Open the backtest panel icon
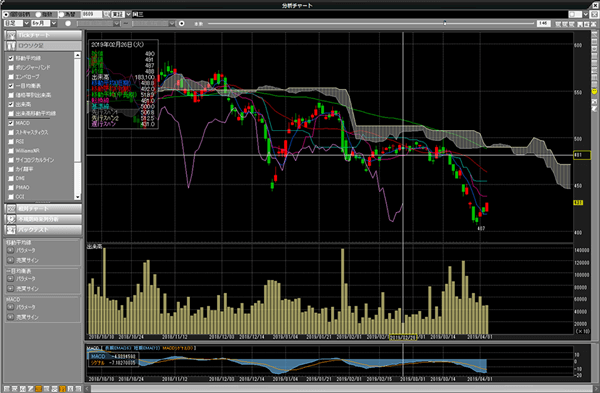 click(x=11, y=230)
